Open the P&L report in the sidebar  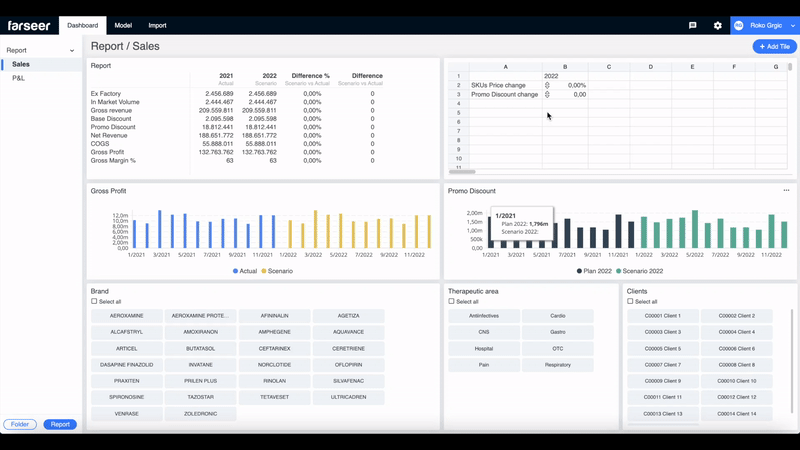[19, 77]
